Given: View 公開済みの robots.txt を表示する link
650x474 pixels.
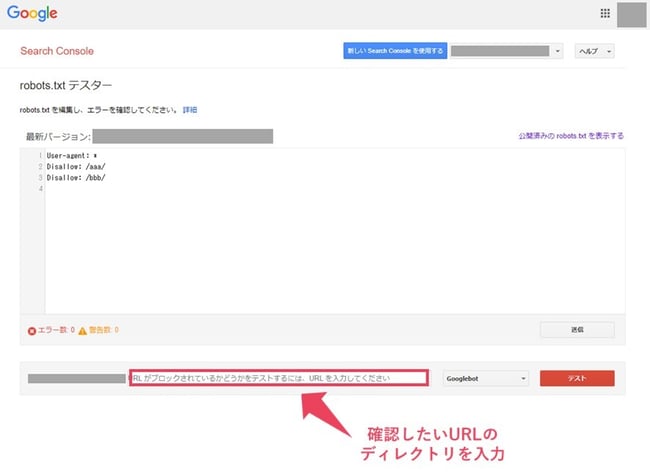Looking at the screenshot, I should (x=570, y=136).
